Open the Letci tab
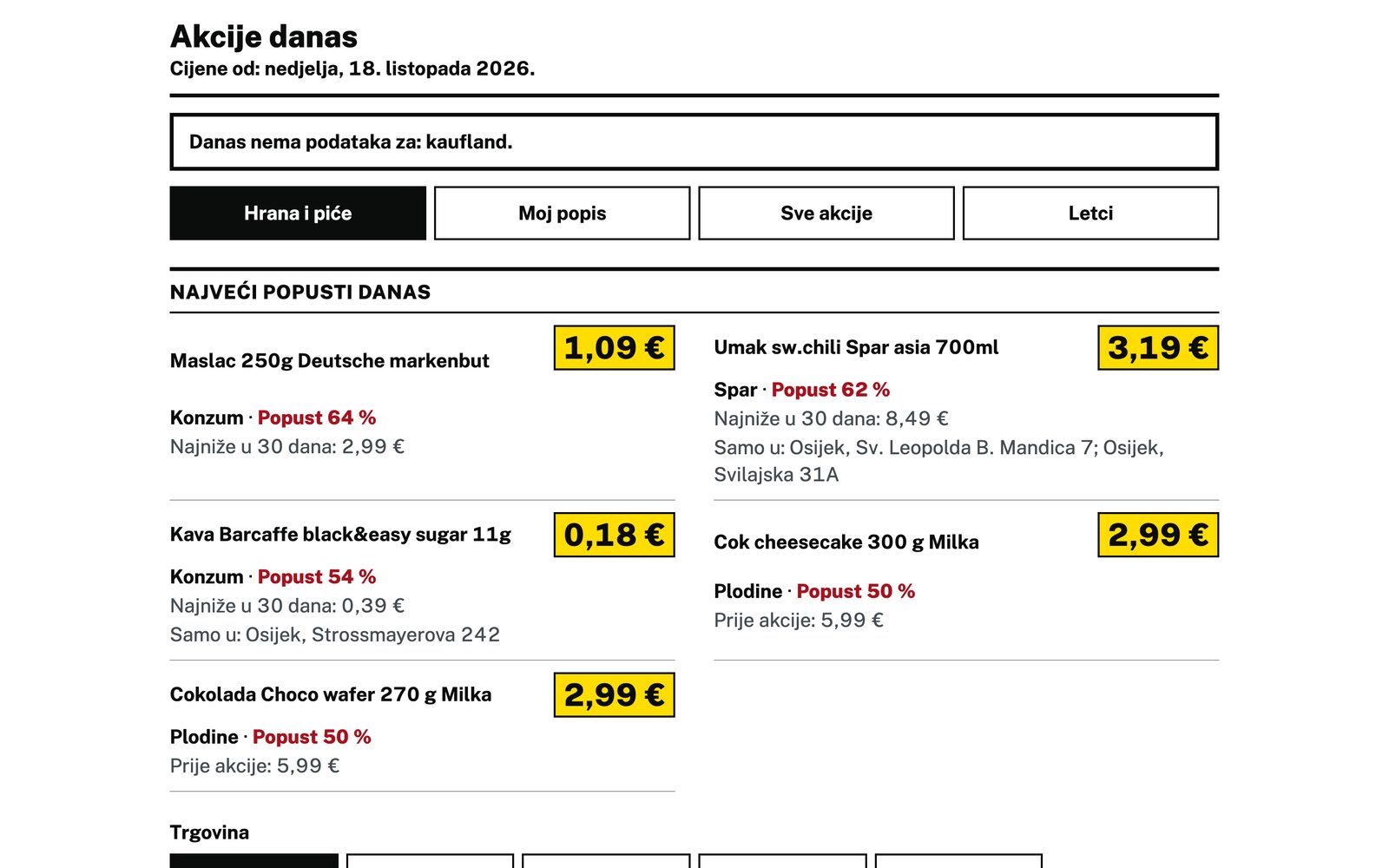Image resolution: width=1389 pixels, height=868 pixels. pyautogui.click(x=1090, y=213)
